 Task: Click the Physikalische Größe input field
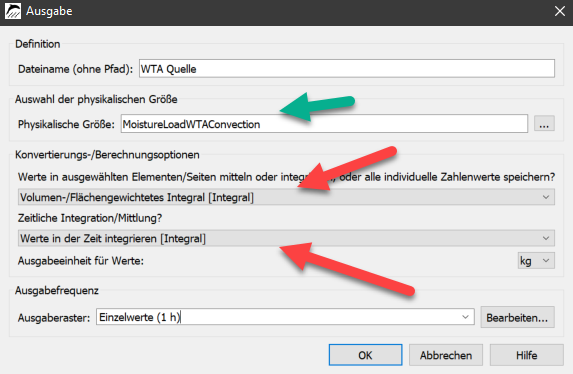click(325, 124)
